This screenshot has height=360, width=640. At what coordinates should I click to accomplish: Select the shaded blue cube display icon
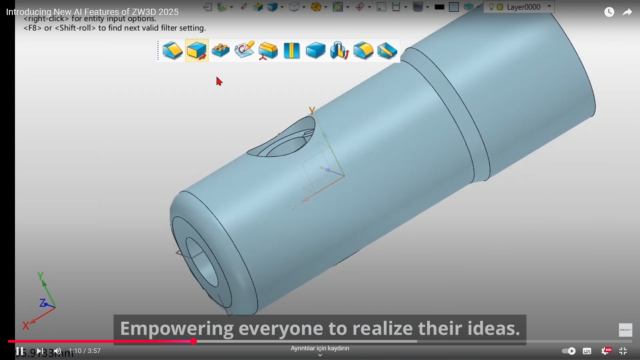272,7
